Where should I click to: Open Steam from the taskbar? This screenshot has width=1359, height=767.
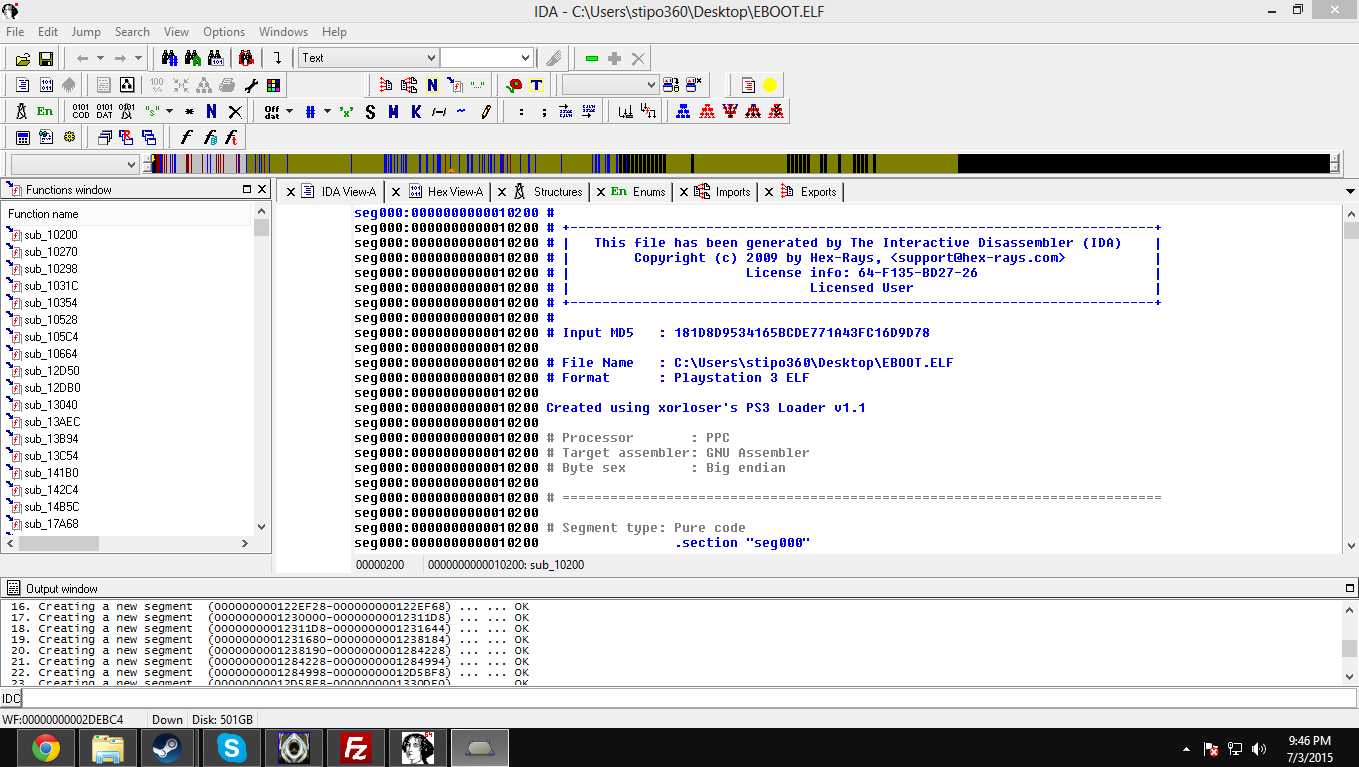tap(169, 747)
